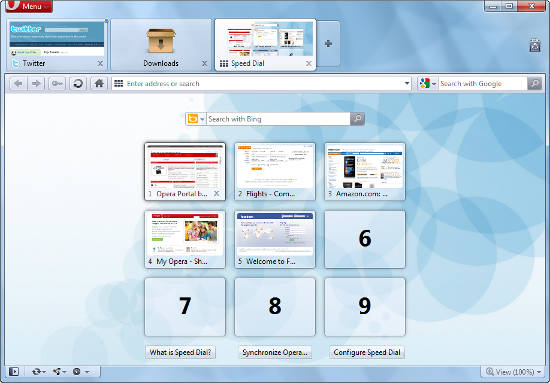The width and height of the screenshot is (550, 383).
Task: Click the password wand key icon
Action: tap(57, 84)
